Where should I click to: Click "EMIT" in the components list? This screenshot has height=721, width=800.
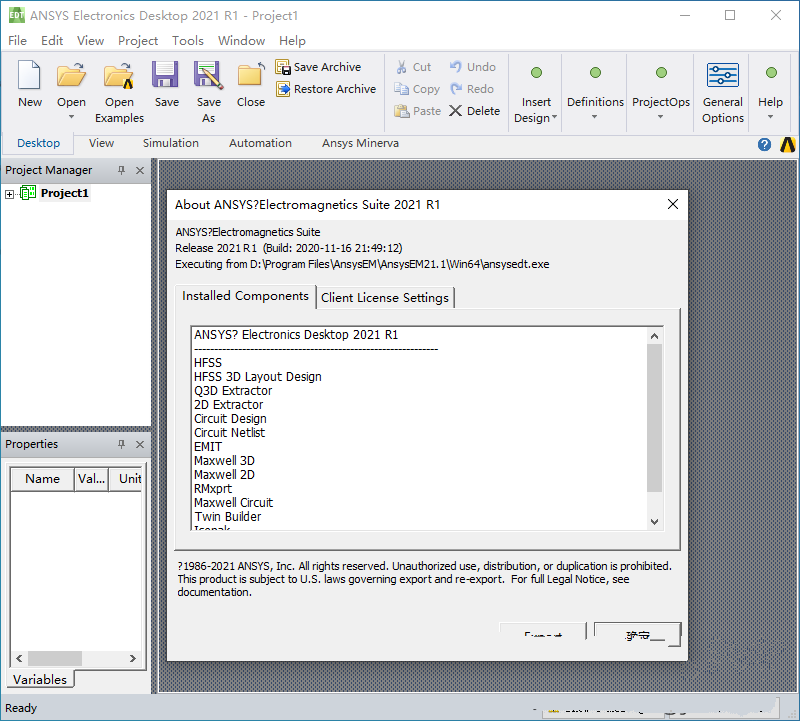point(208,447)
